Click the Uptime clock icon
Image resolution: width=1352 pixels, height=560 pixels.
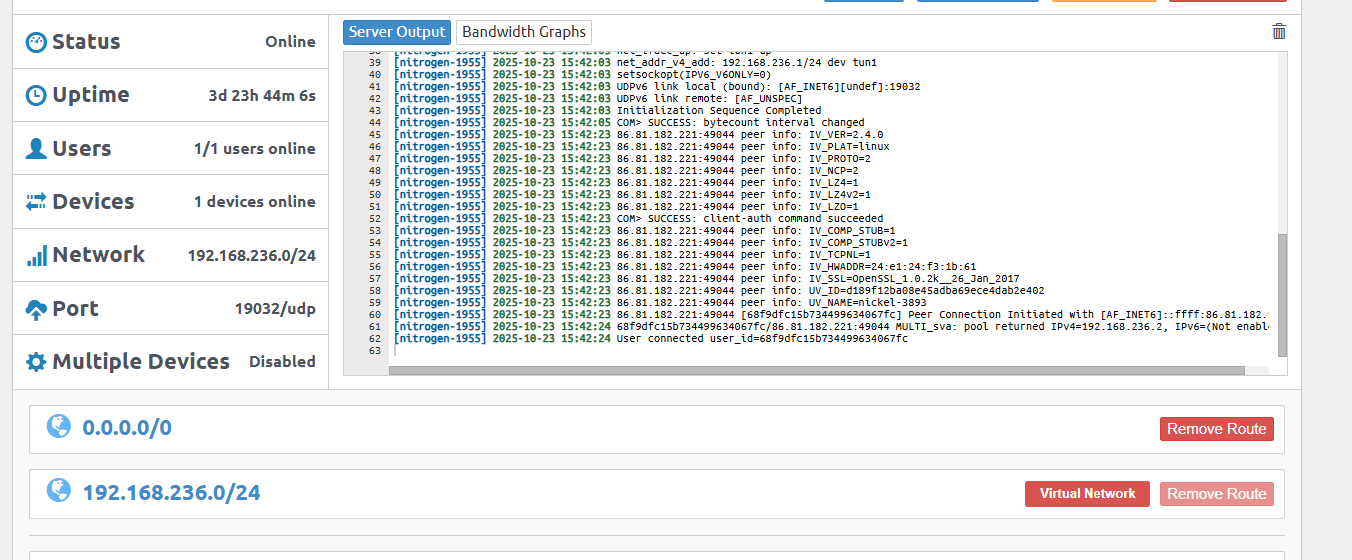click(36, 95)
